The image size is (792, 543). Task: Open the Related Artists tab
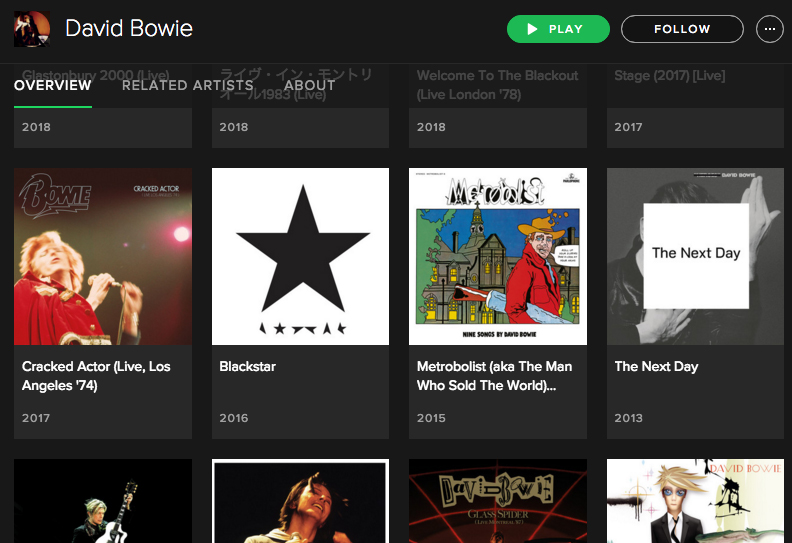click(187, 85)
